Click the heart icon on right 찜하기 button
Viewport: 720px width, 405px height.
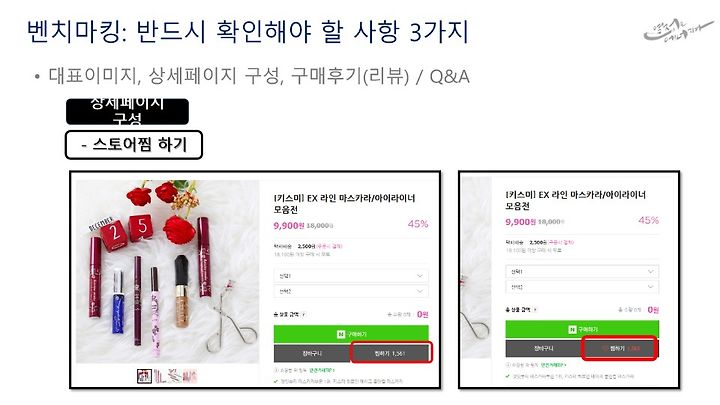[x=605, y=349]
